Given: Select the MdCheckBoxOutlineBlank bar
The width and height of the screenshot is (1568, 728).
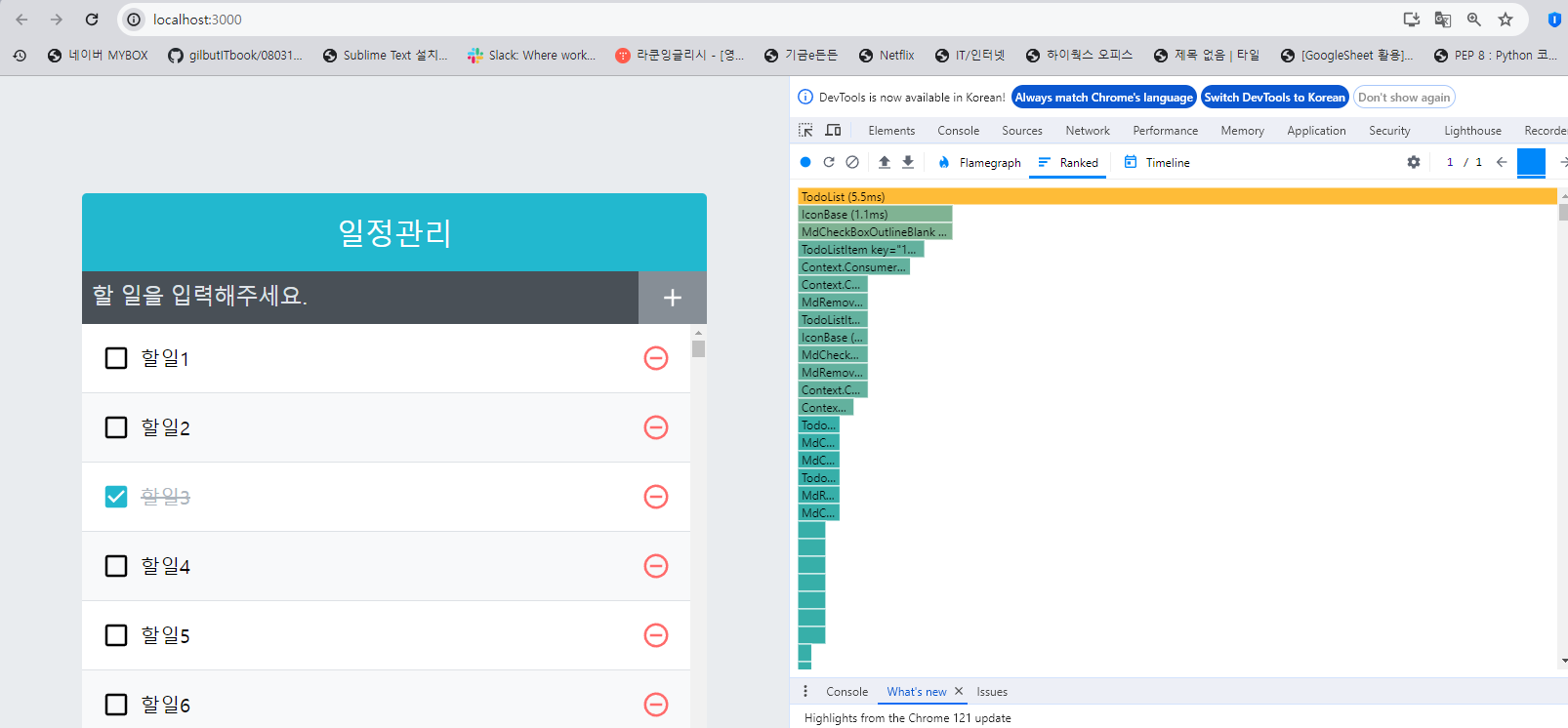Looking at the screenshot, I should pos(875,231).
